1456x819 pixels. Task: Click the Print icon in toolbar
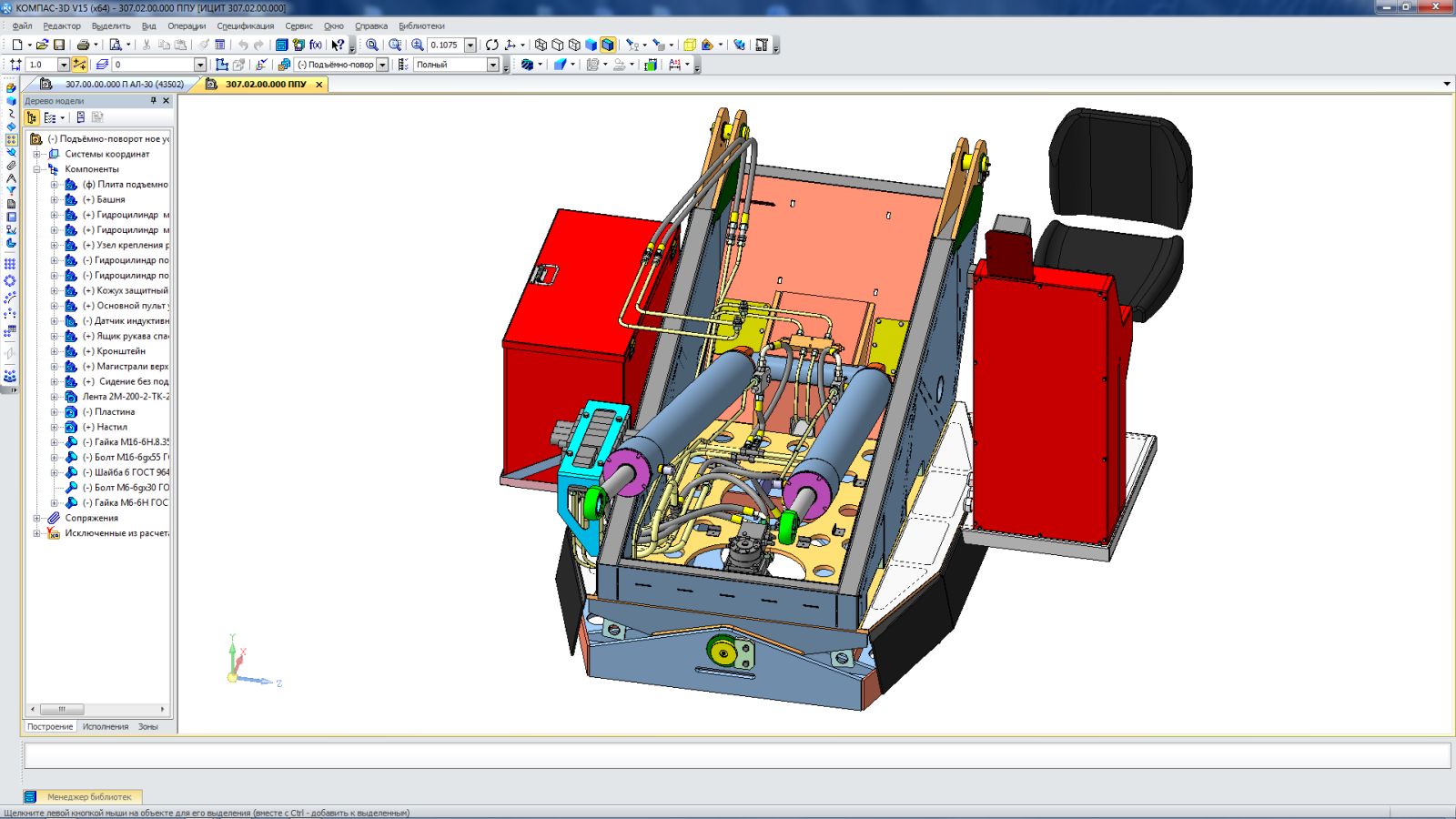[83, 45]
